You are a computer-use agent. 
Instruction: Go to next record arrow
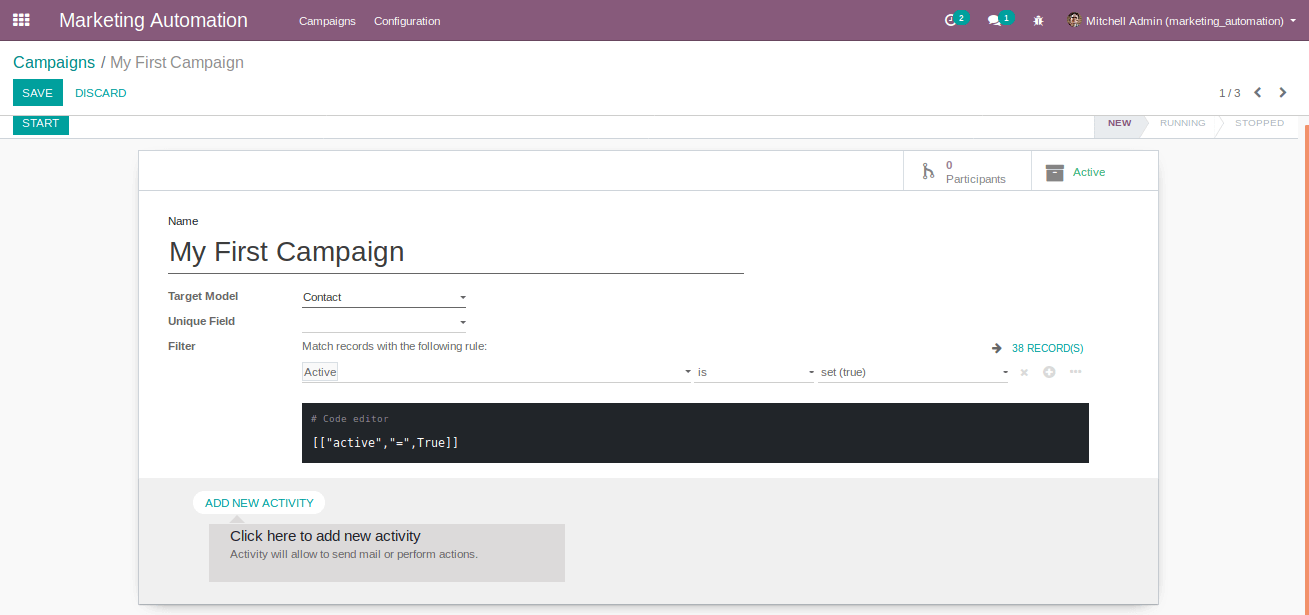click(x=1283, y=93)
